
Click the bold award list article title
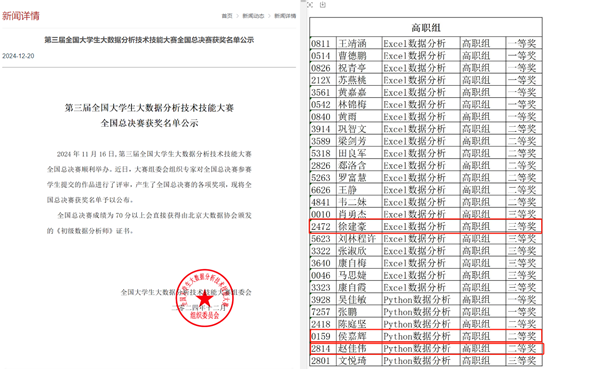pos(149,40)
